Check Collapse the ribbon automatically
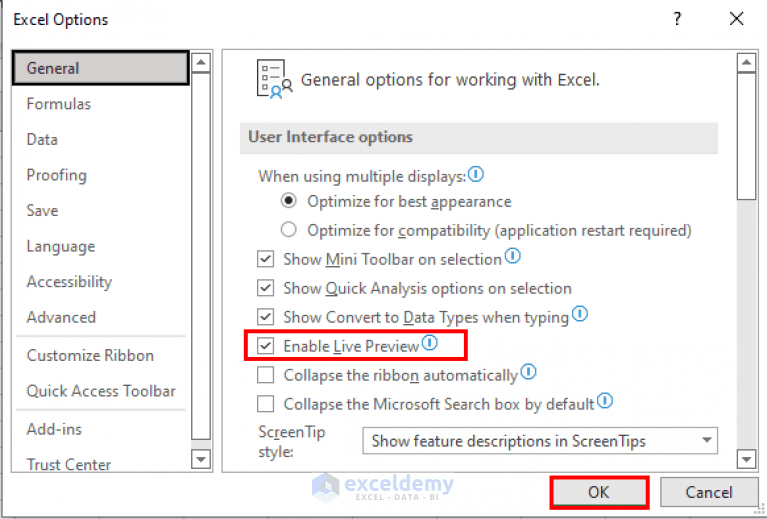The image size is (767, 519). coord(266,376)
